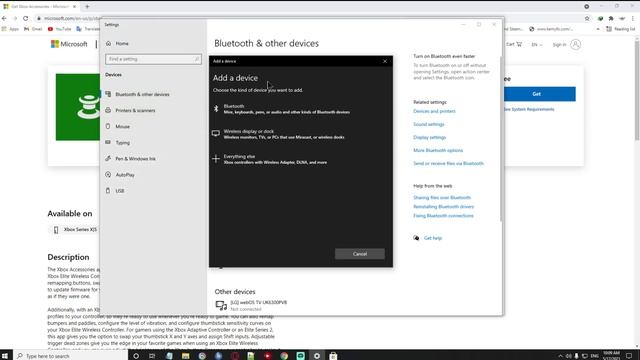The width and height of the screenshot is (640, 360).
Task: Bookmark page with star icon
Action: 587,18
